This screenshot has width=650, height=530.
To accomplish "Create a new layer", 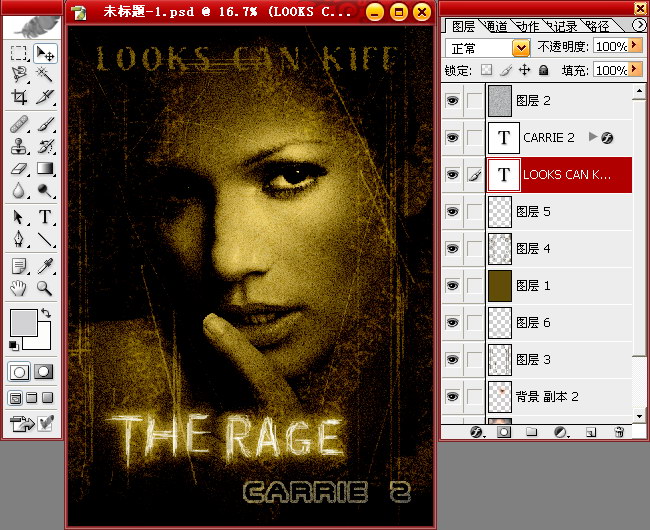I will pyautogui.click(x=591, y=432).
